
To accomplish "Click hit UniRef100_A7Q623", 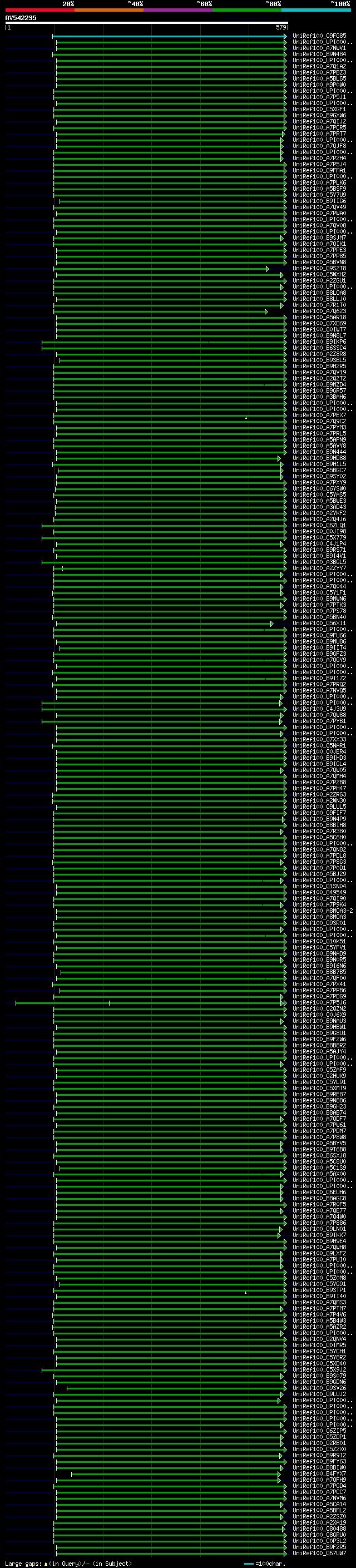I will 319,311.
